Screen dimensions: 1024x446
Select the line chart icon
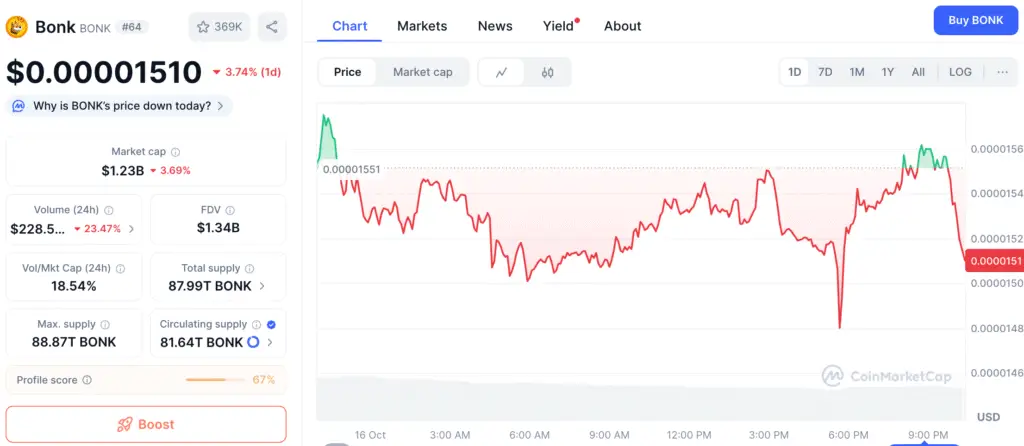(x=502, y=72)
